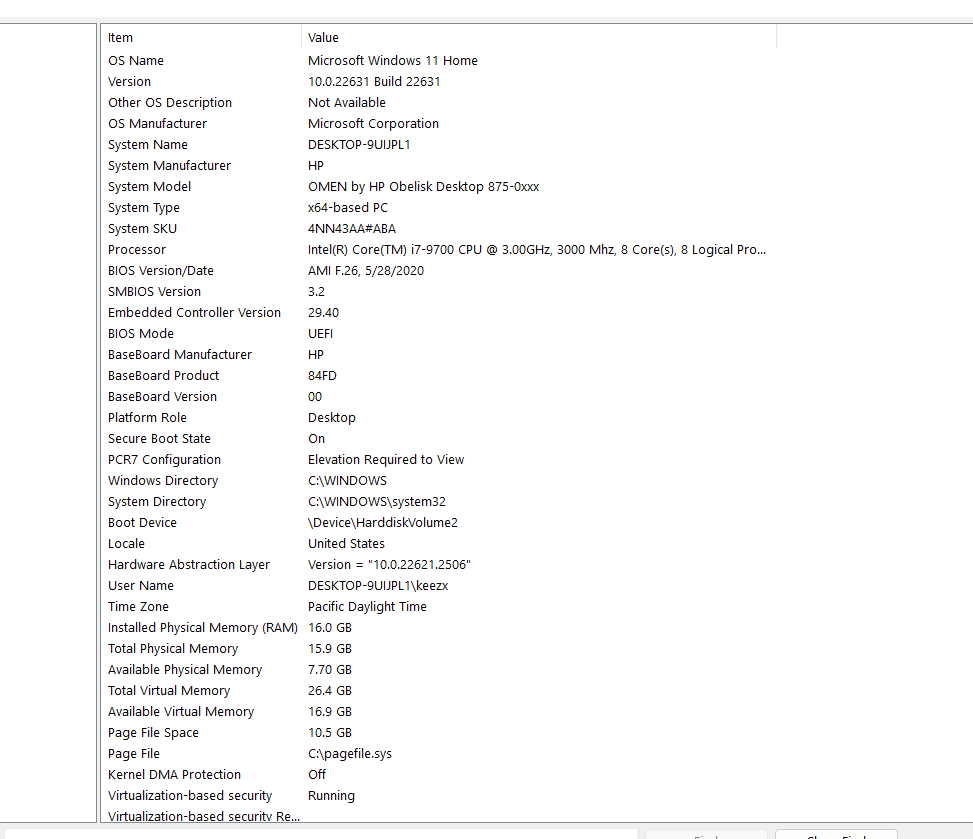973x839 pixels.
Task: Click the Close Find button
Action: click(837, 833)
